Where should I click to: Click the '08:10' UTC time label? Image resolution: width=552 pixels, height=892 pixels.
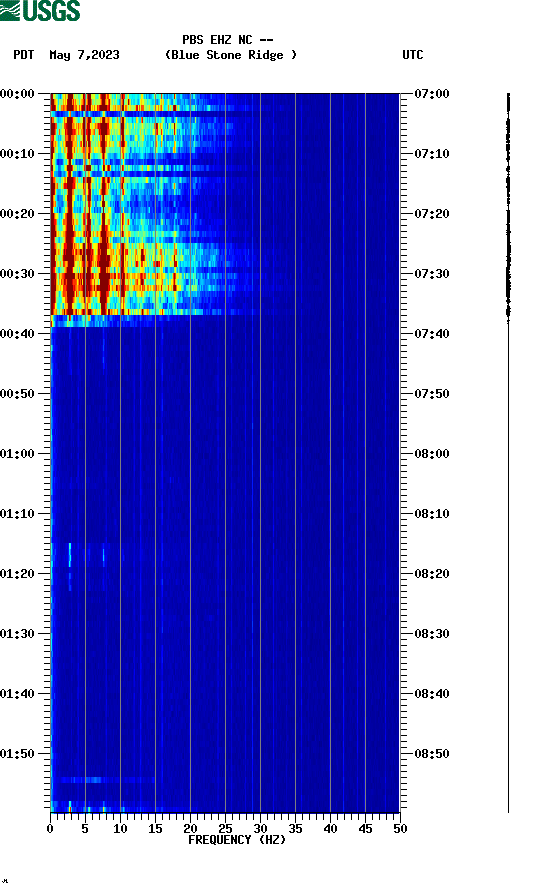pos(431,514)
